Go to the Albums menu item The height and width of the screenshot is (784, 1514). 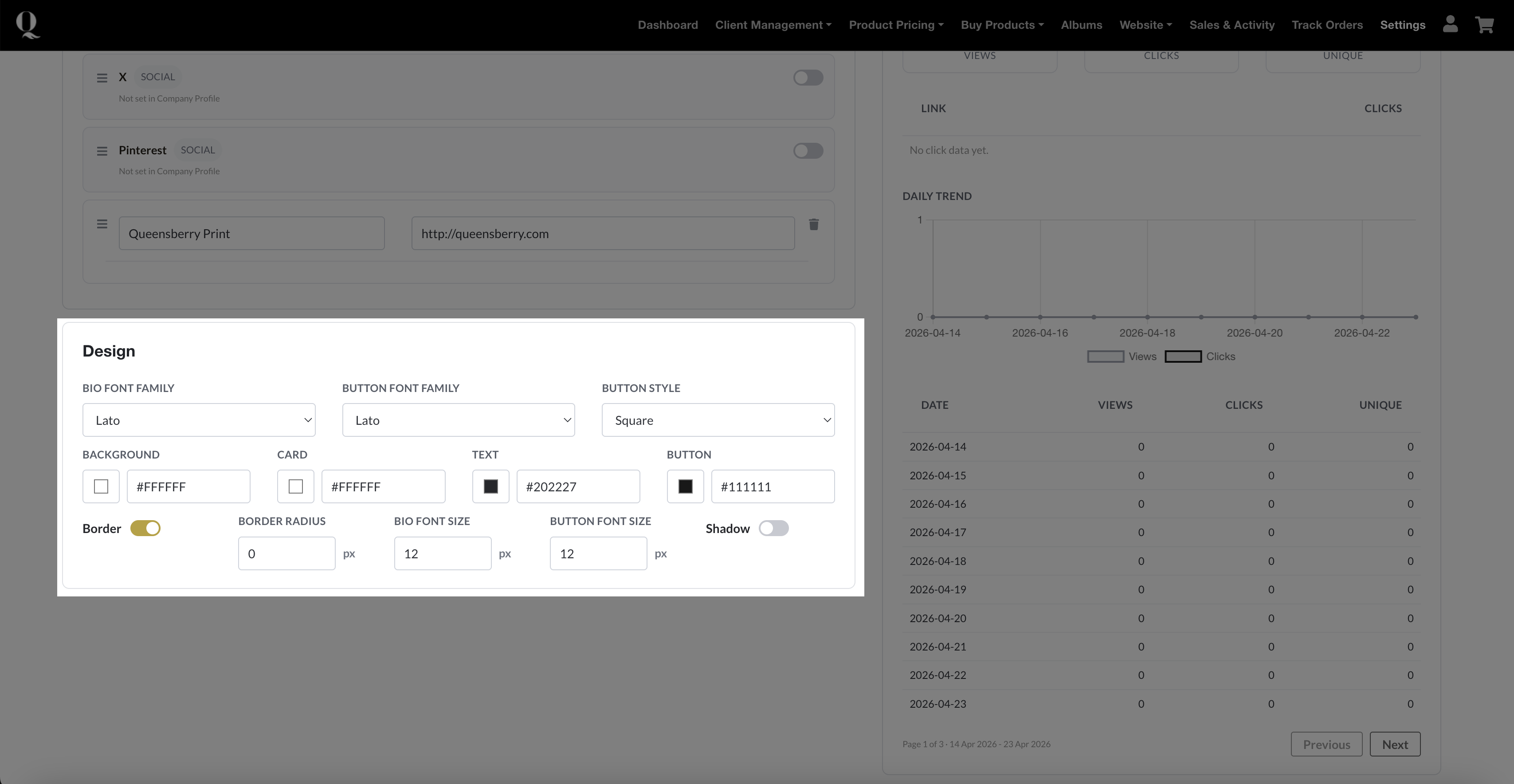tap(1081, 25)
